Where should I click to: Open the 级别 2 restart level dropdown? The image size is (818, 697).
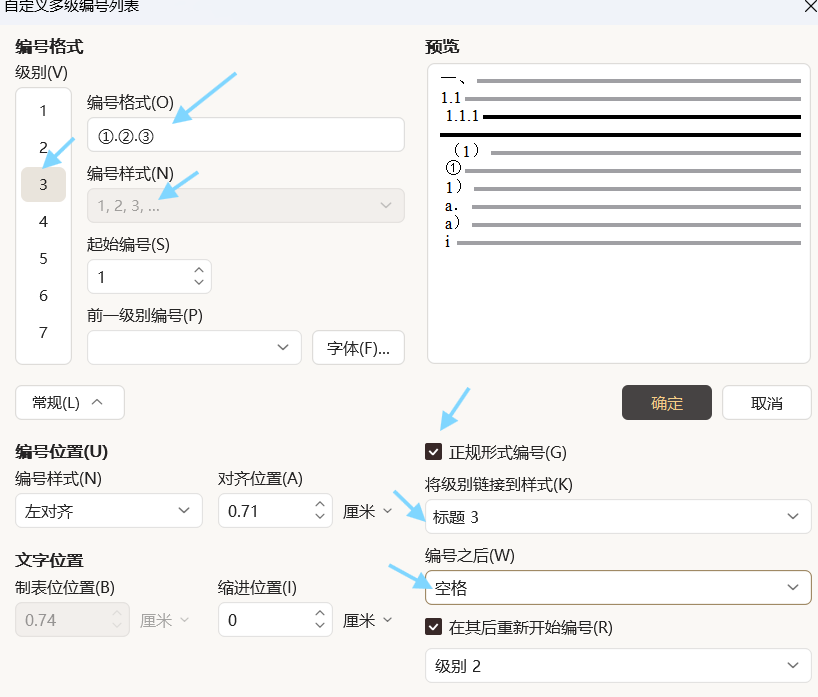tap(617, 665)
